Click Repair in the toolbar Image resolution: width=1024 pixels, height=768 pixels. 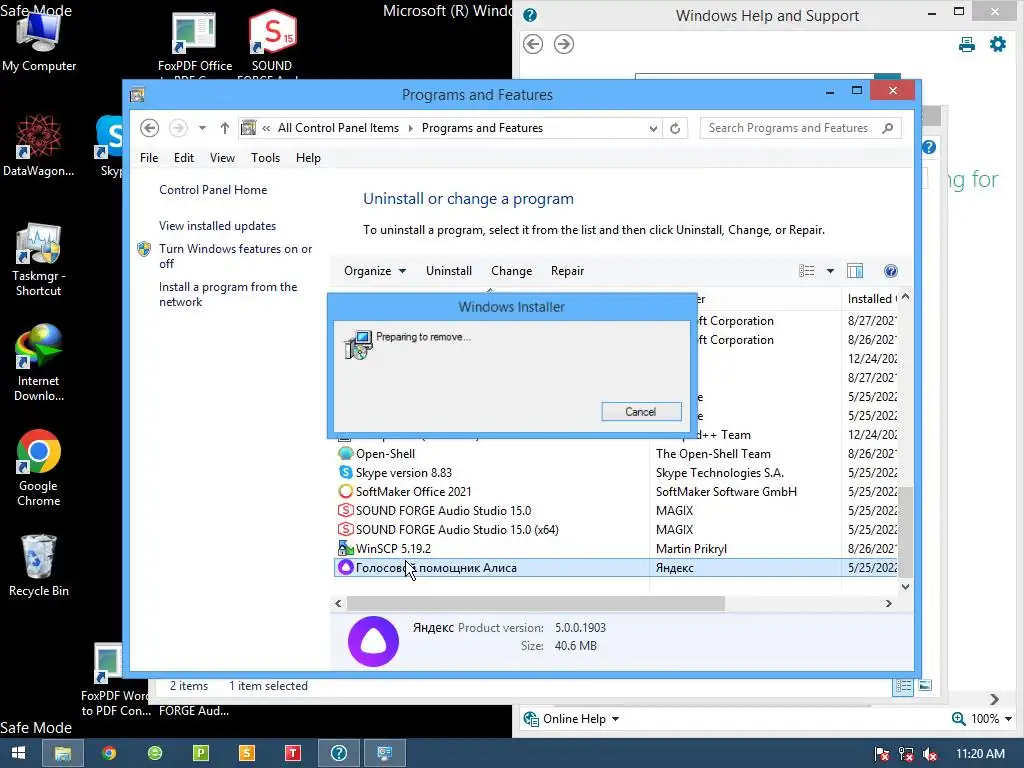[x=567, y=271]
